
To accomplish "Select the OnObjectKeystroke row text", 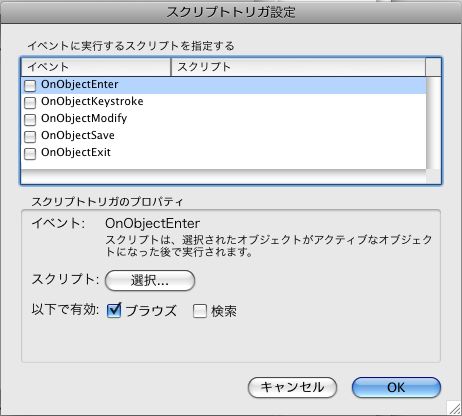I will 92,101.
